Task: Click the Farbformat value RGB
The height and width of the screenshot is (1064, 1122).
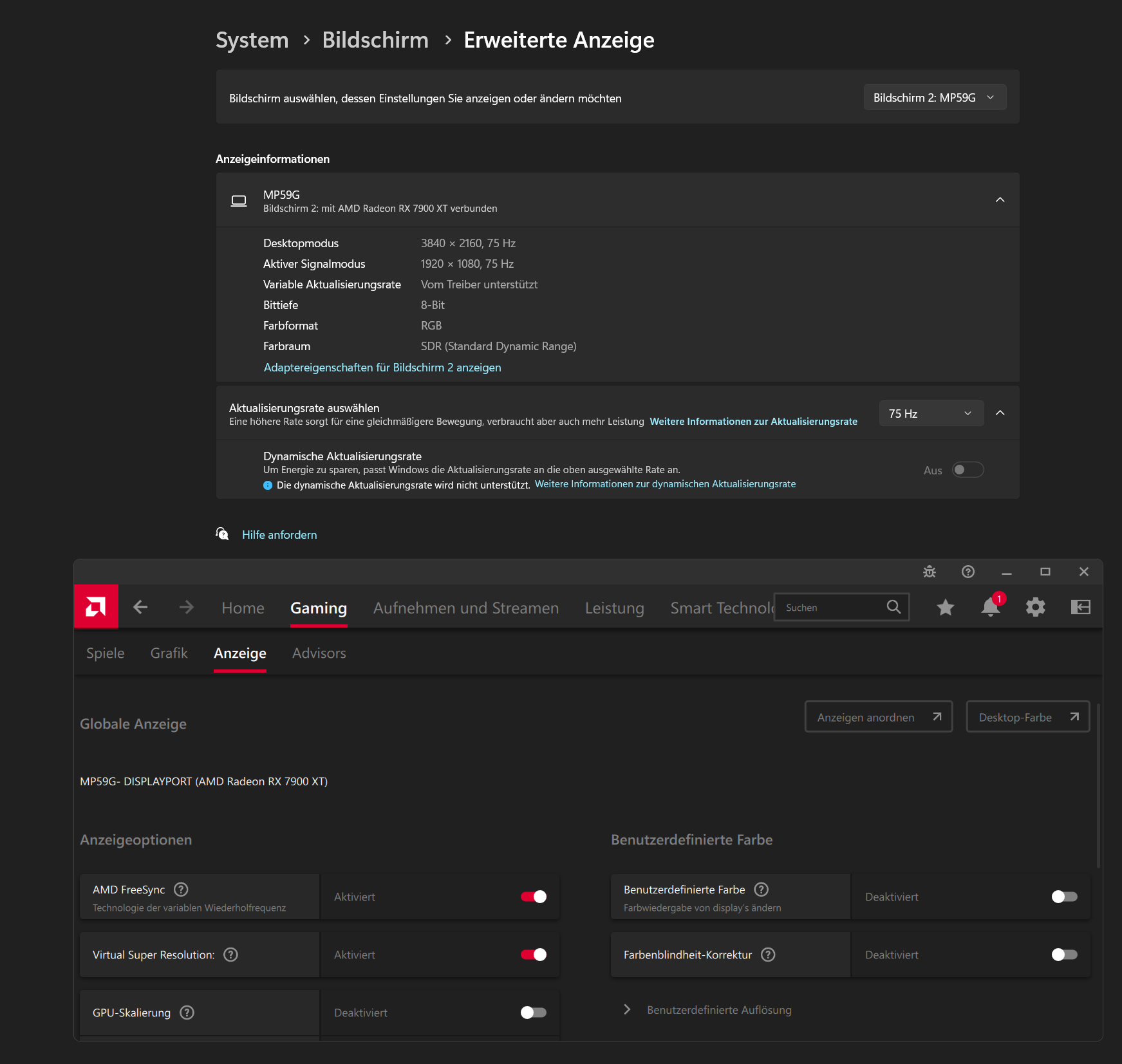Action: click(431, 326)
